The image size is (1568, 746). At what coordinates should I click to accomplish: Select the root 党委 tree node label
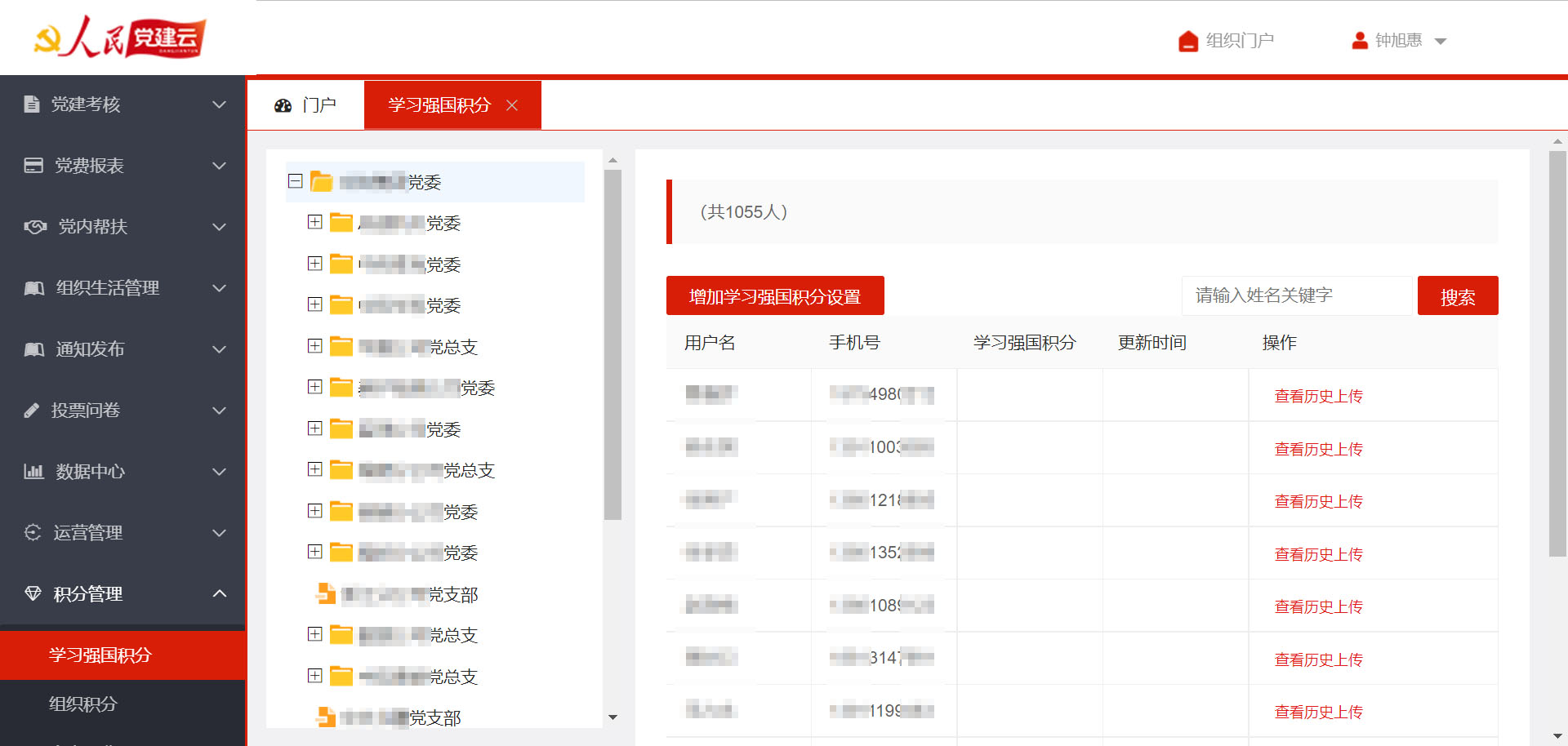pyautogui.click(x=390, y=182)
